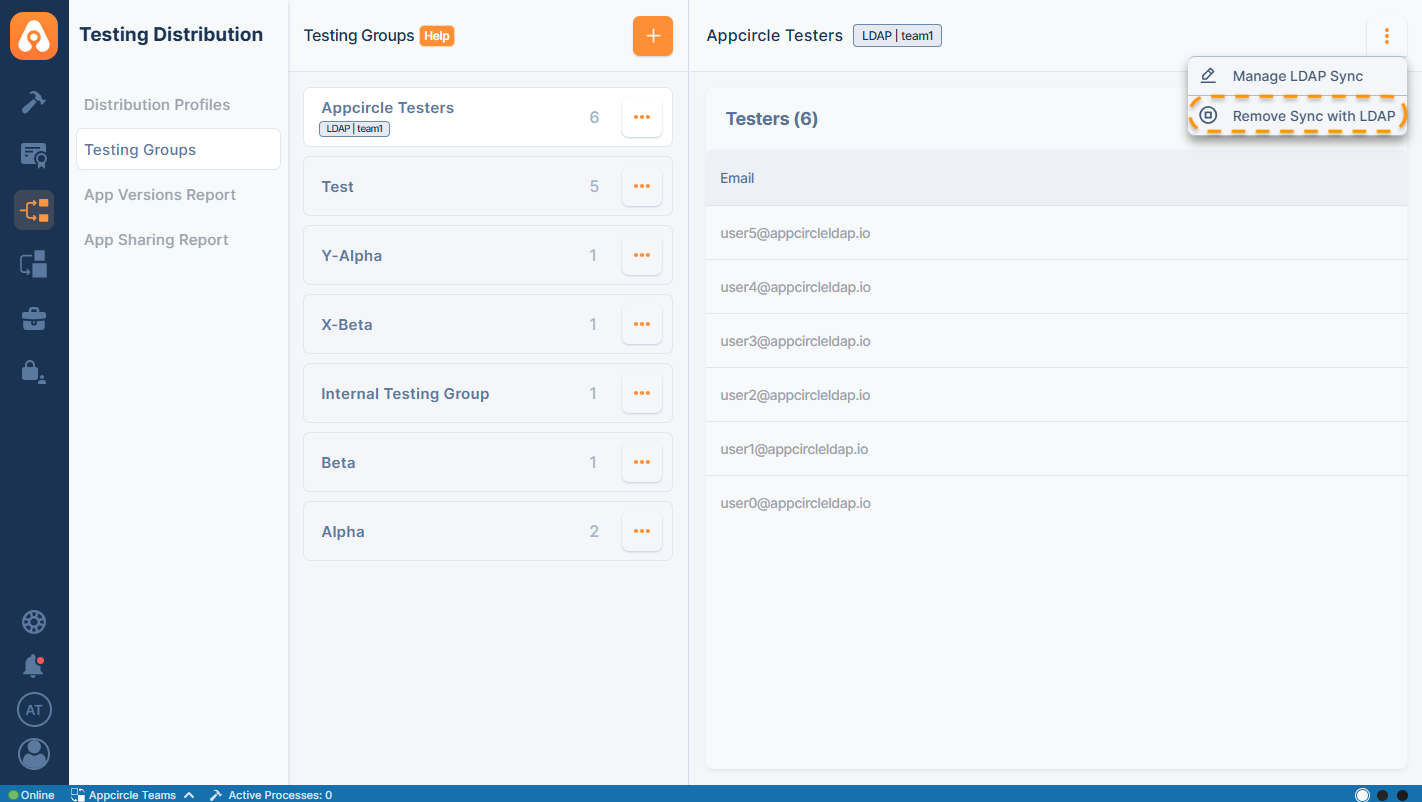Select the Beta group card
This screenshot has height=802, width=1422.
(488, 462)
